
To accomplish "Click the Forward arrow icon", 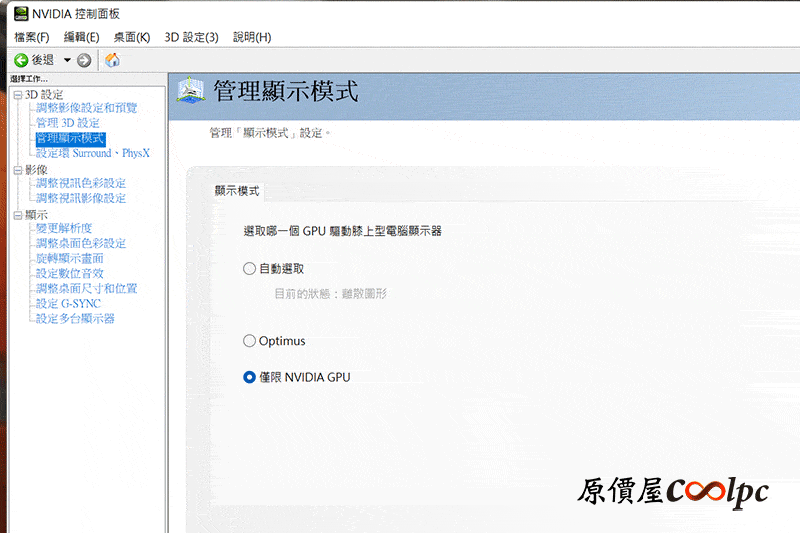I will pos(84,60).
